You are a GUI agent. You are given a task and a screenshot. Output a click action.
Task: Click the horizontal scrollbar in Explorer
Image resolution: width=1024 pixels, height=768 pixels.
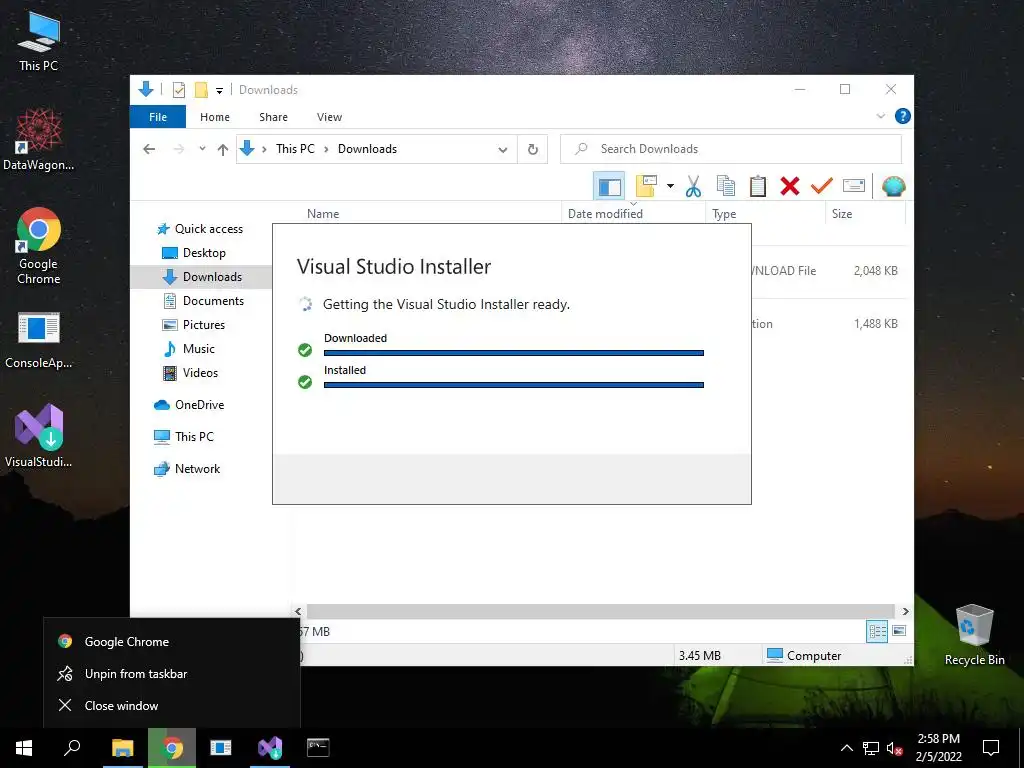tap(600, 611)
